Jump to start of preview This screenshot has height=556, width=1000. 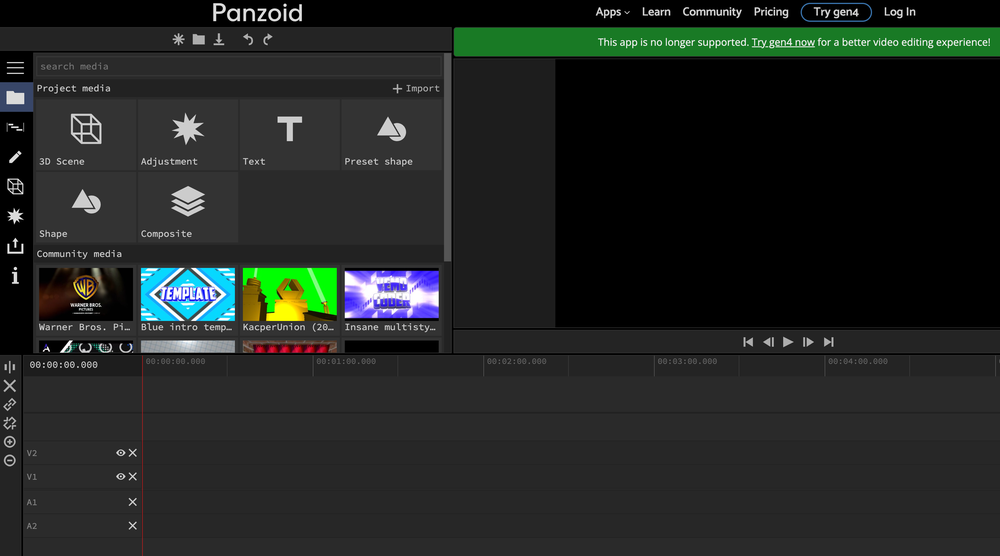click(x=748, y=342)
